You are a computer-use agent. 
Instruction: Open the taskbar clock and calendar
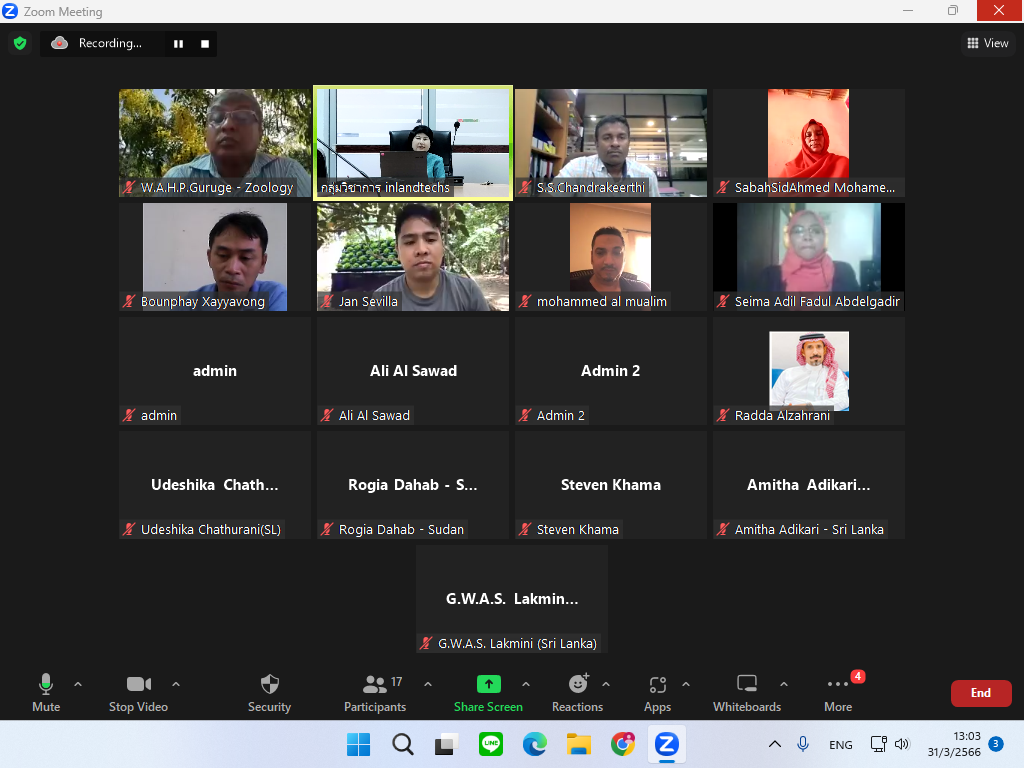(x=954, y=744)
